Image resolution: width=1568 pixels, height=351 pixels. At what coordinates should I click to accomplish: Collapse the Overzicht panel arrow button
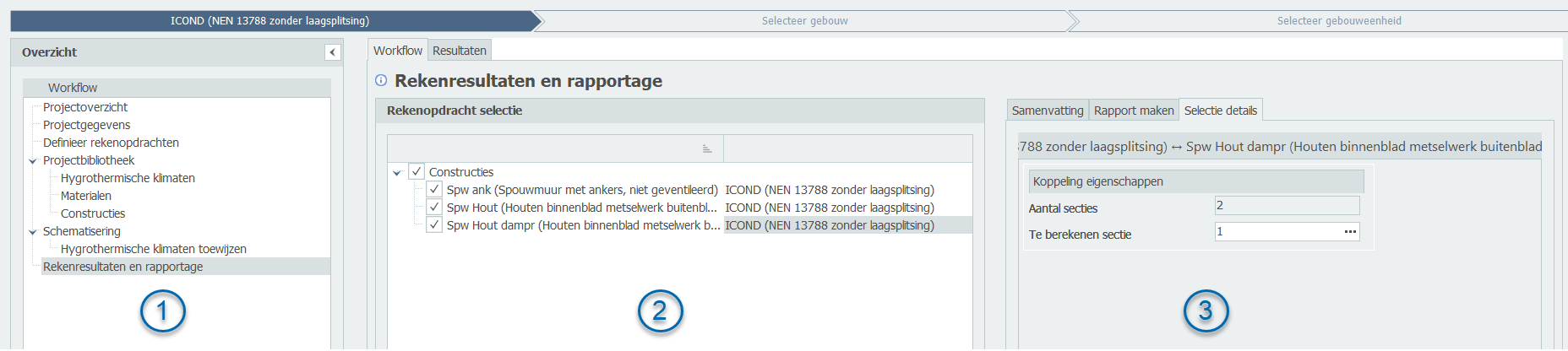point(333,52)
